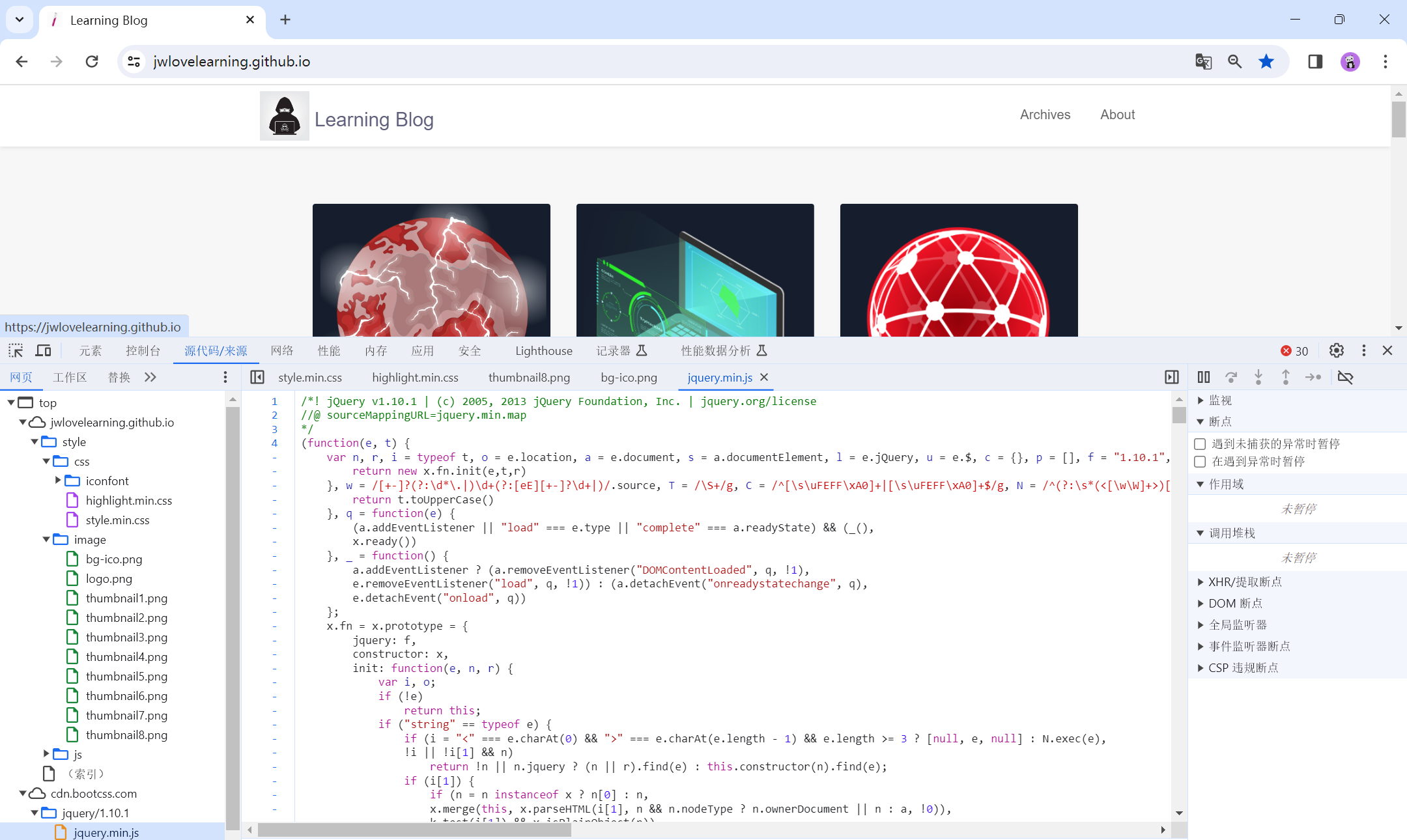1407x840 pixels.
Task: Click the pause script execution button
Action: (x=1204, y=377)
